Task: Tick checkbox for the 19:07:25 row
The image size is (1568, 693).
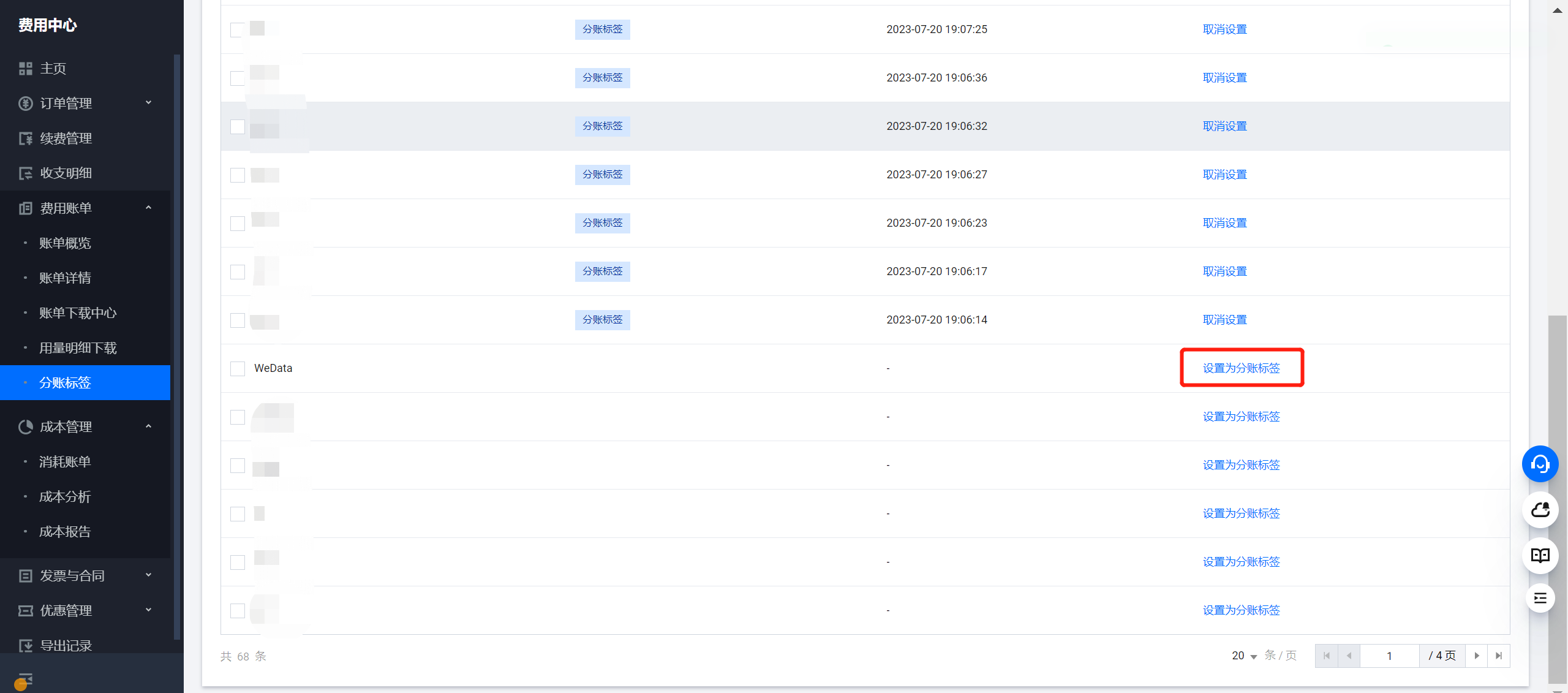Action: click(x=238, y=29)
